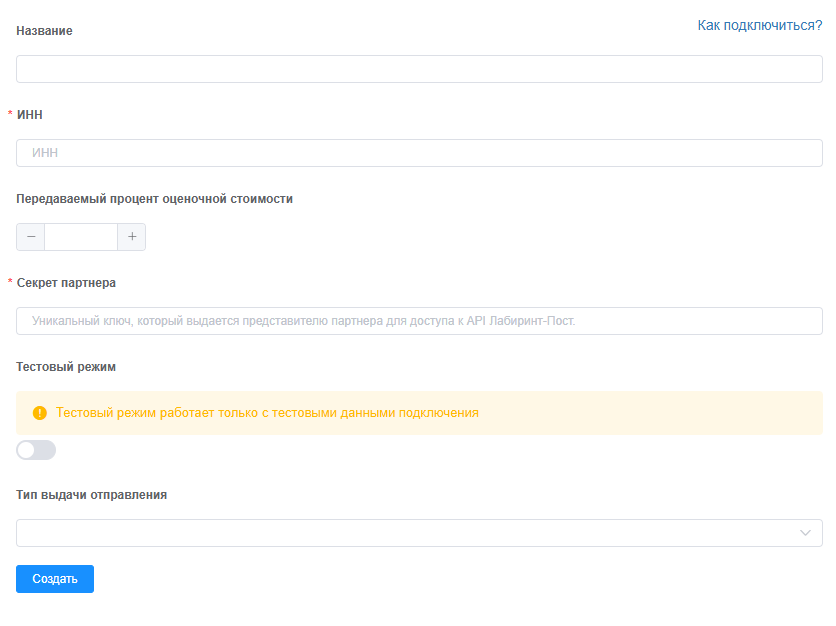Click the Тип выдачи отправления label
The image size is (836, 626).
click(x=92, y=495)
